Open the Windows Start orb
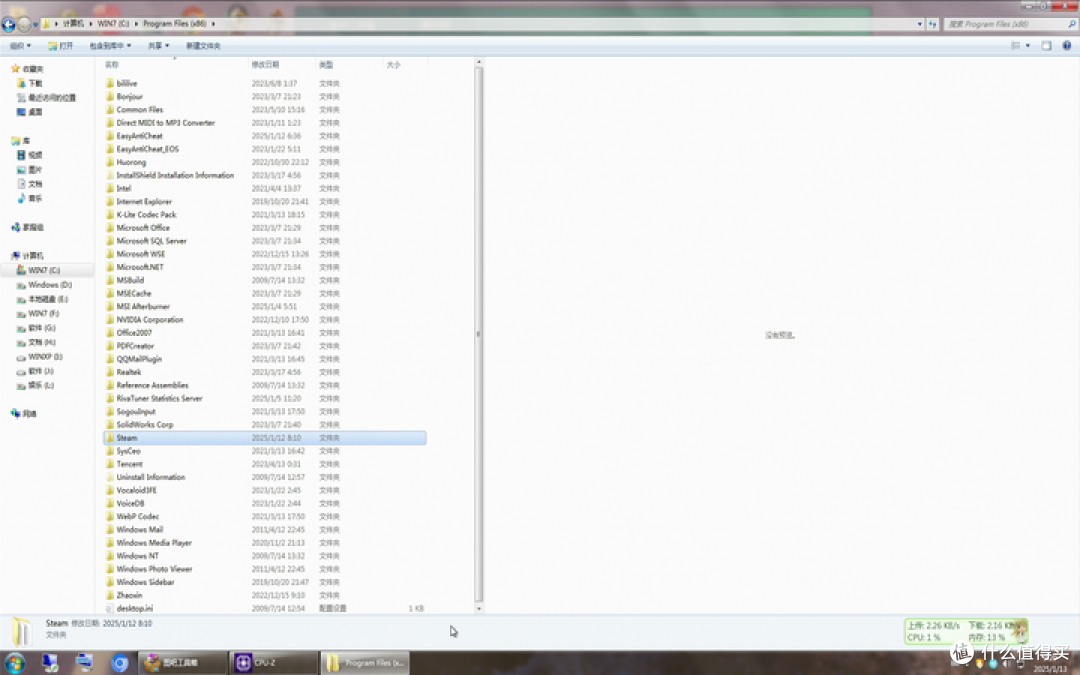This screenshot has height=675, width=1080. 14,663
